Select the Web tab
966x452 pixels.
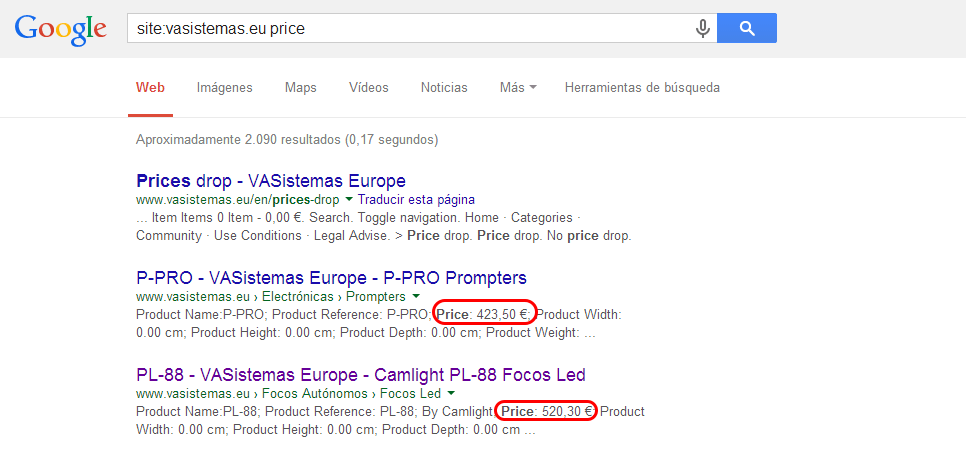point(150,87)
